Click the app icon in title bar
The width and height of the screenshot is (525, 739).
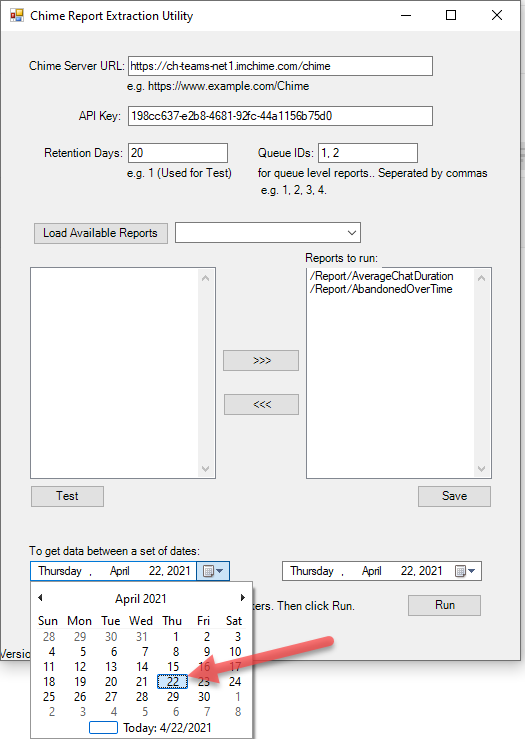point(16,16)
